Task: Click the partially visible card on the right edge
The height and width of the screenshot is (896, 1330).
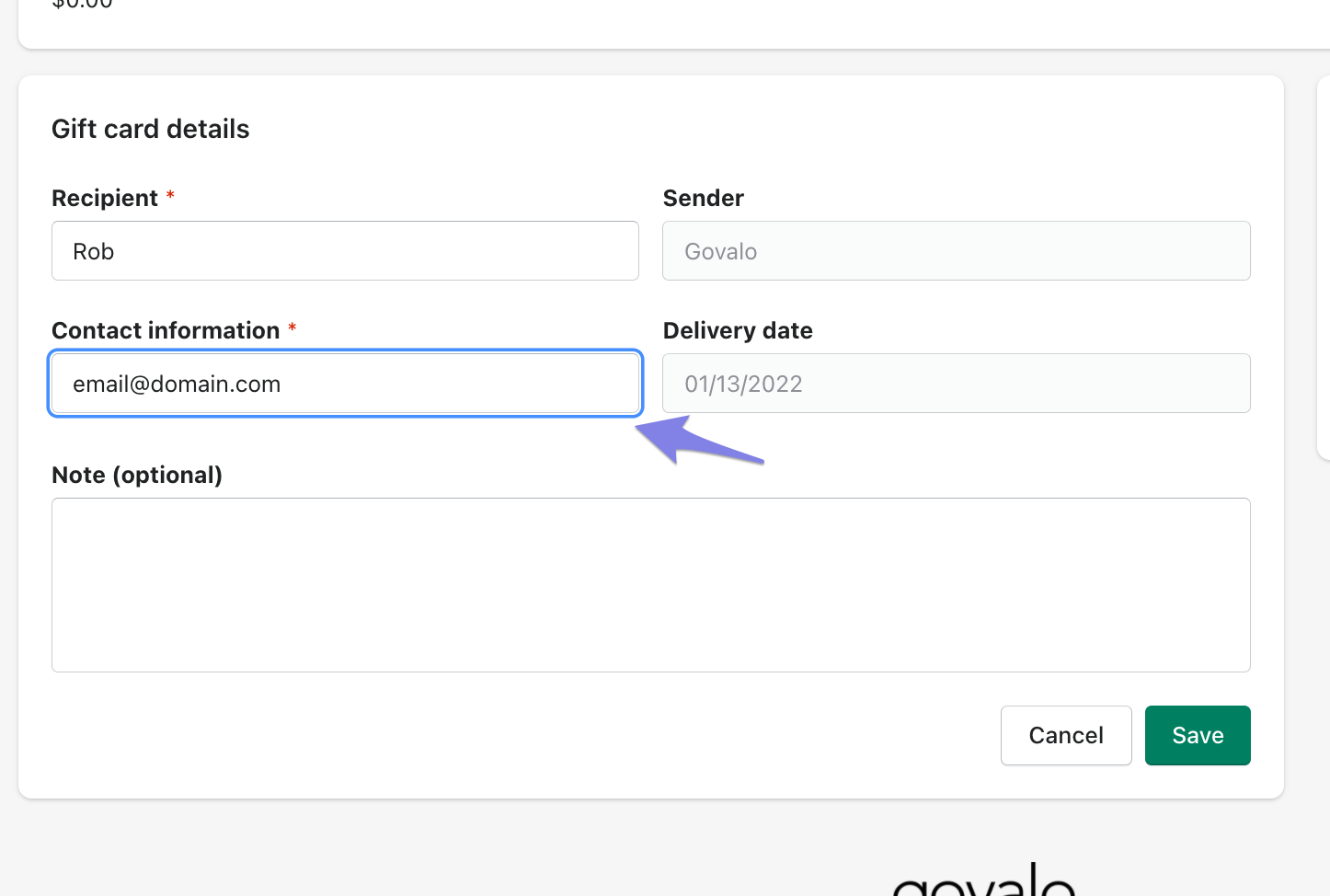Action: [1324, 267]
